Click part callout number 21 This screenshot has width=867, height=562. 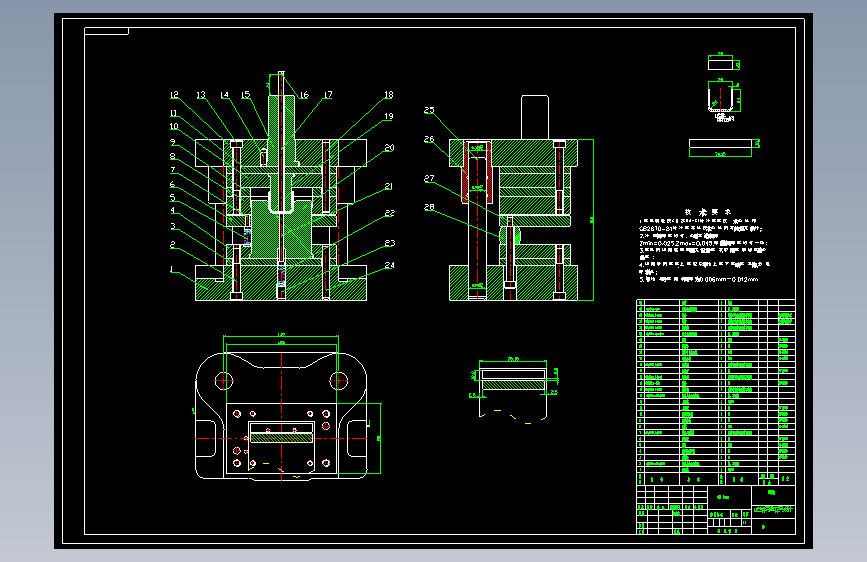tap(389, 186)
